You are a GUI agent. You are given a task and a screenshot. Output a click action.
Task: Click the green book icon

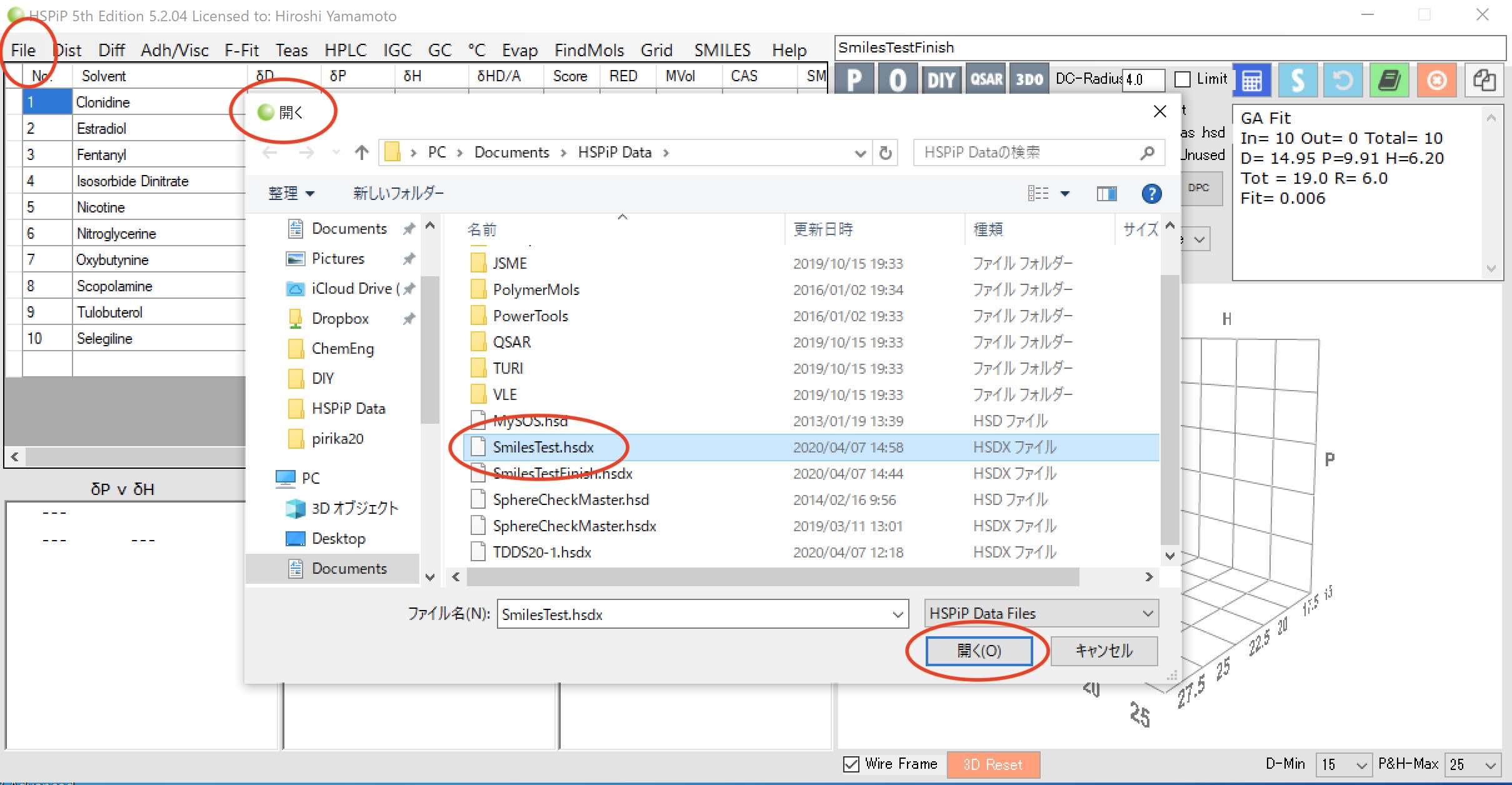[x=1389, y=81]
